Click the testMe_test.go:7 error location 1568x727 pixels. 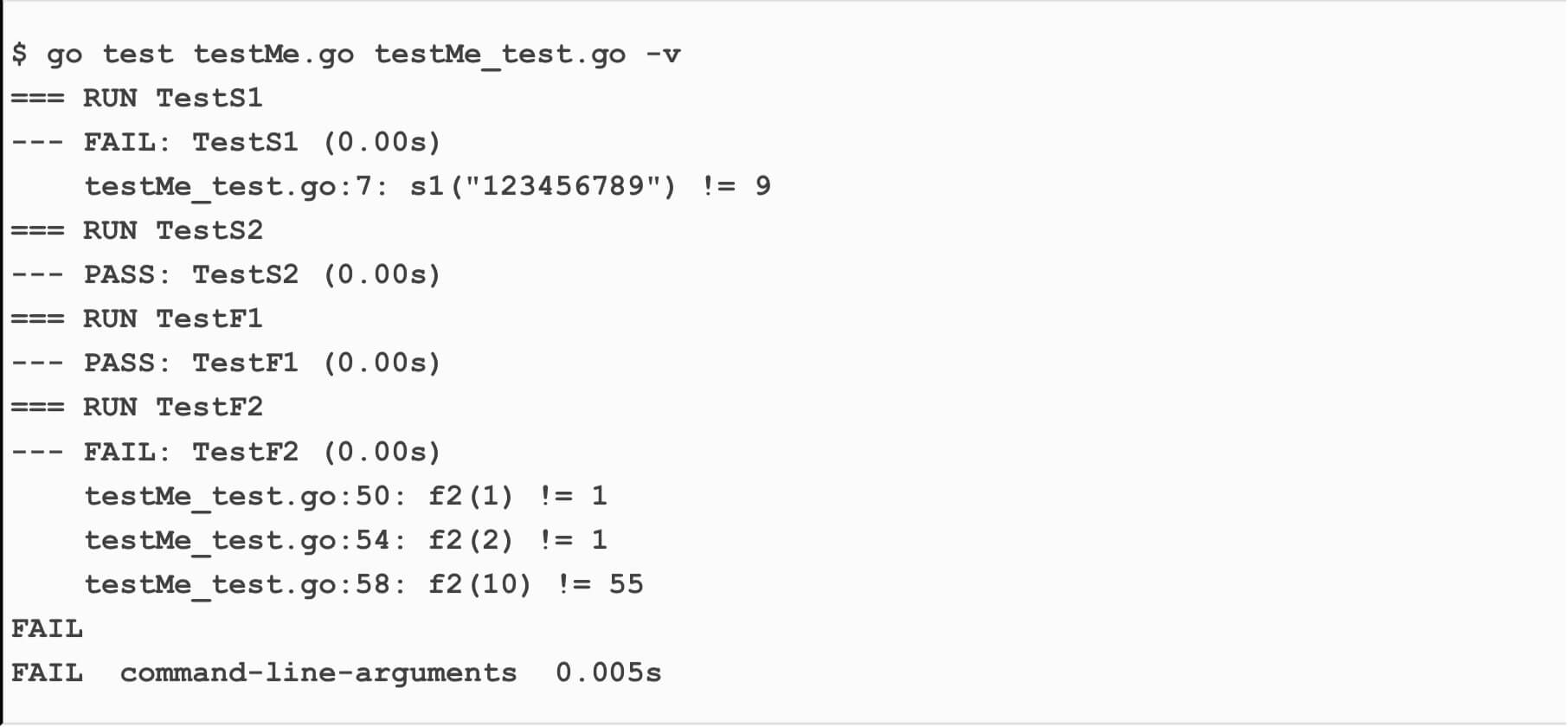pyautogui.click(x=235, y=187)
